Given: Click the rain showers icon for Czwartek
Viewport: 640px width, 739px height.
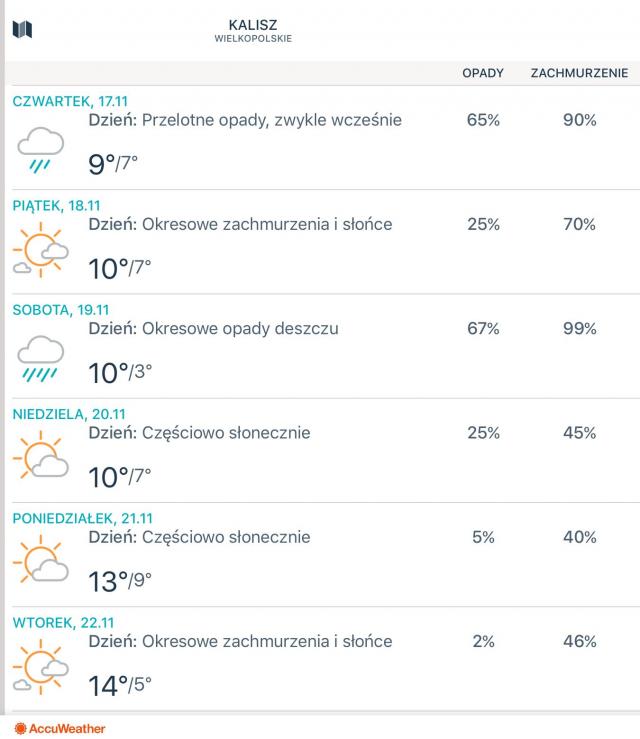Looking at the screenshot, I should tap(40, 150).
